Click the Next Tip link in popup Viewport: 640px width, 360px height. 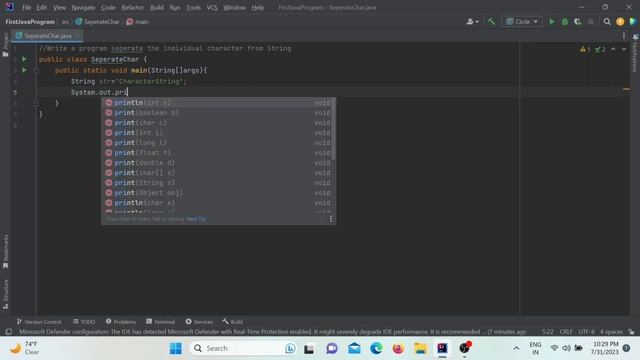196,219
